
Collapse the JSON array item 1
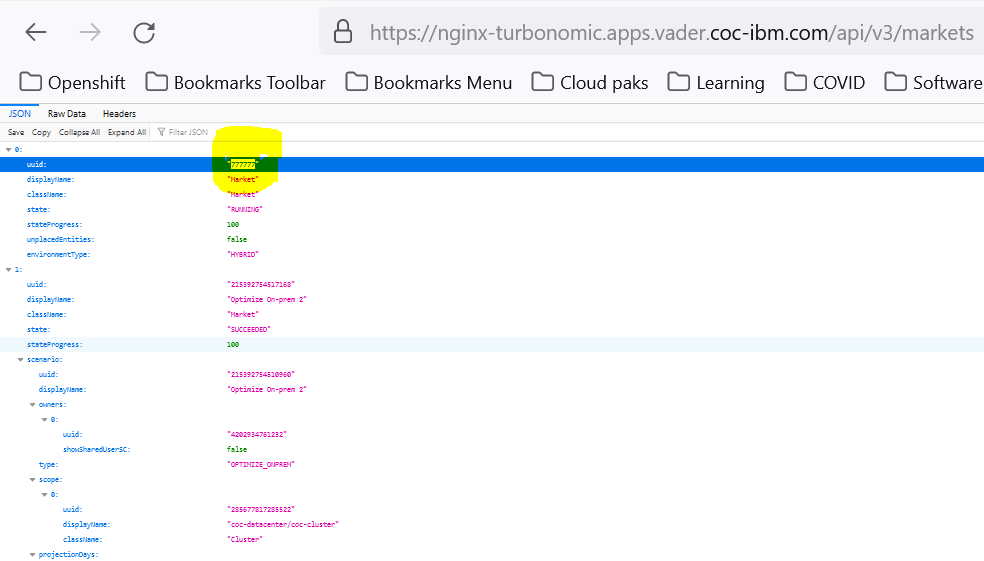click(8, 269)
